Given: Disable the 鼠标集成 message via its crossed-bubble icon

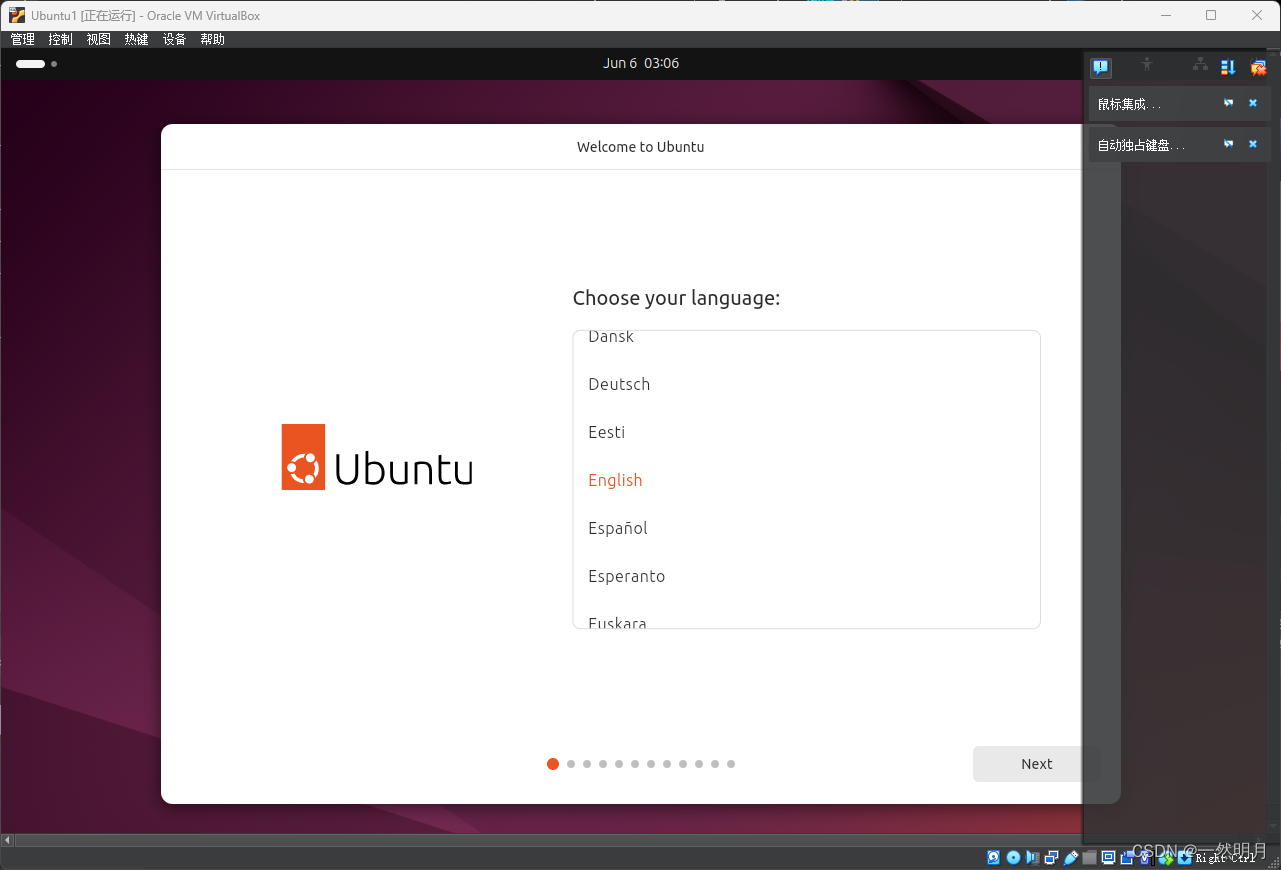Looking at the screenshot, I should (1228, 103).
